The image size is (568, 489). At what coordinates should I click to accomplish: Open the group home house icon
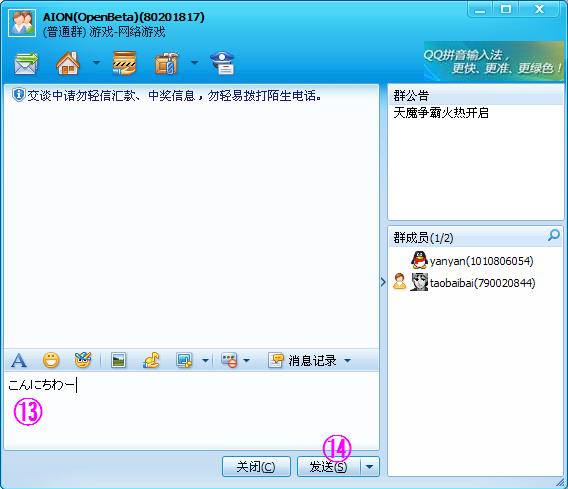click(x=68, y=63)
